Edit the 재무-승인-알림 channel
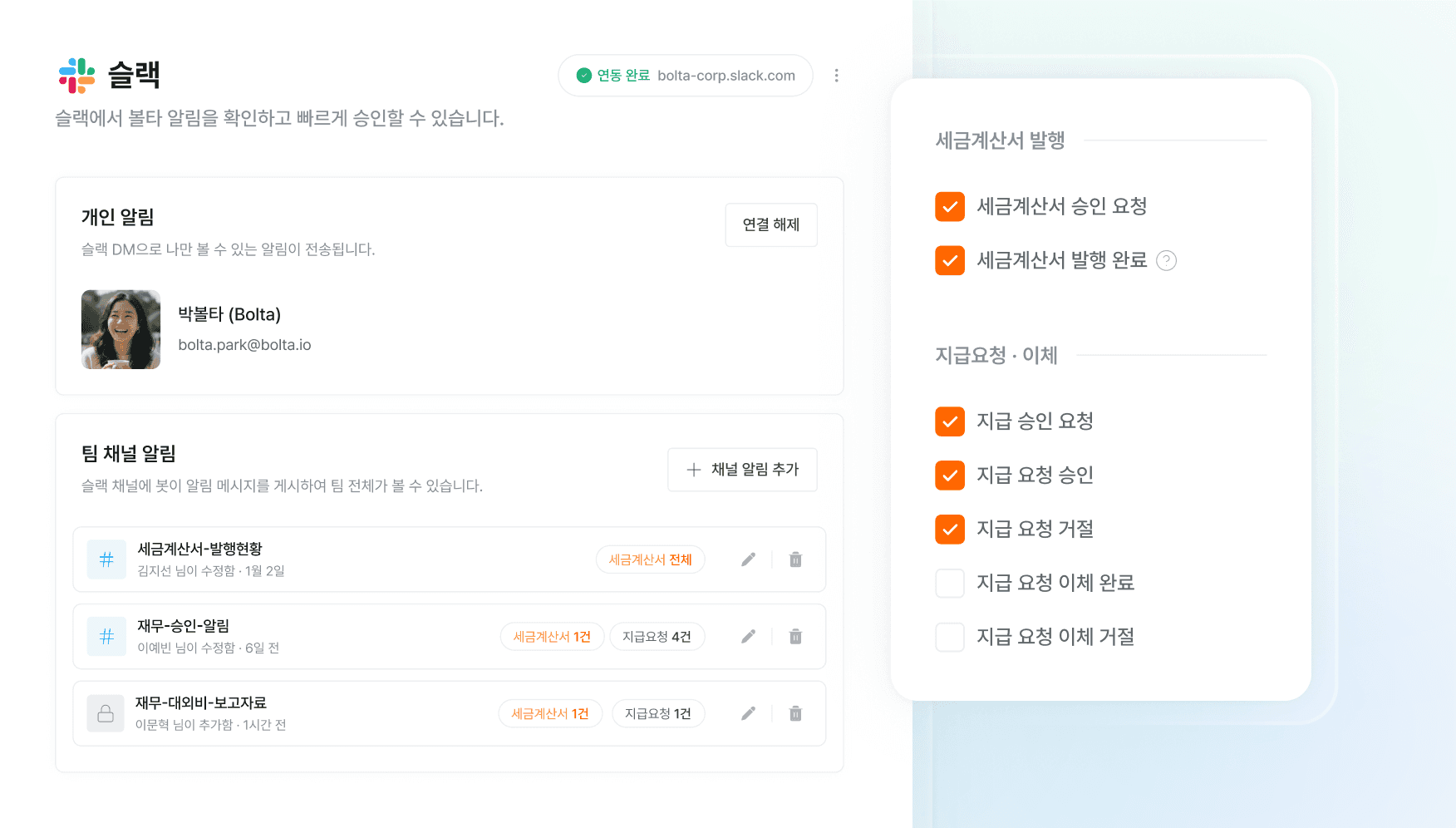This screenshot has width=1456, height=828. pyautogui.click(x=749, y=637)
